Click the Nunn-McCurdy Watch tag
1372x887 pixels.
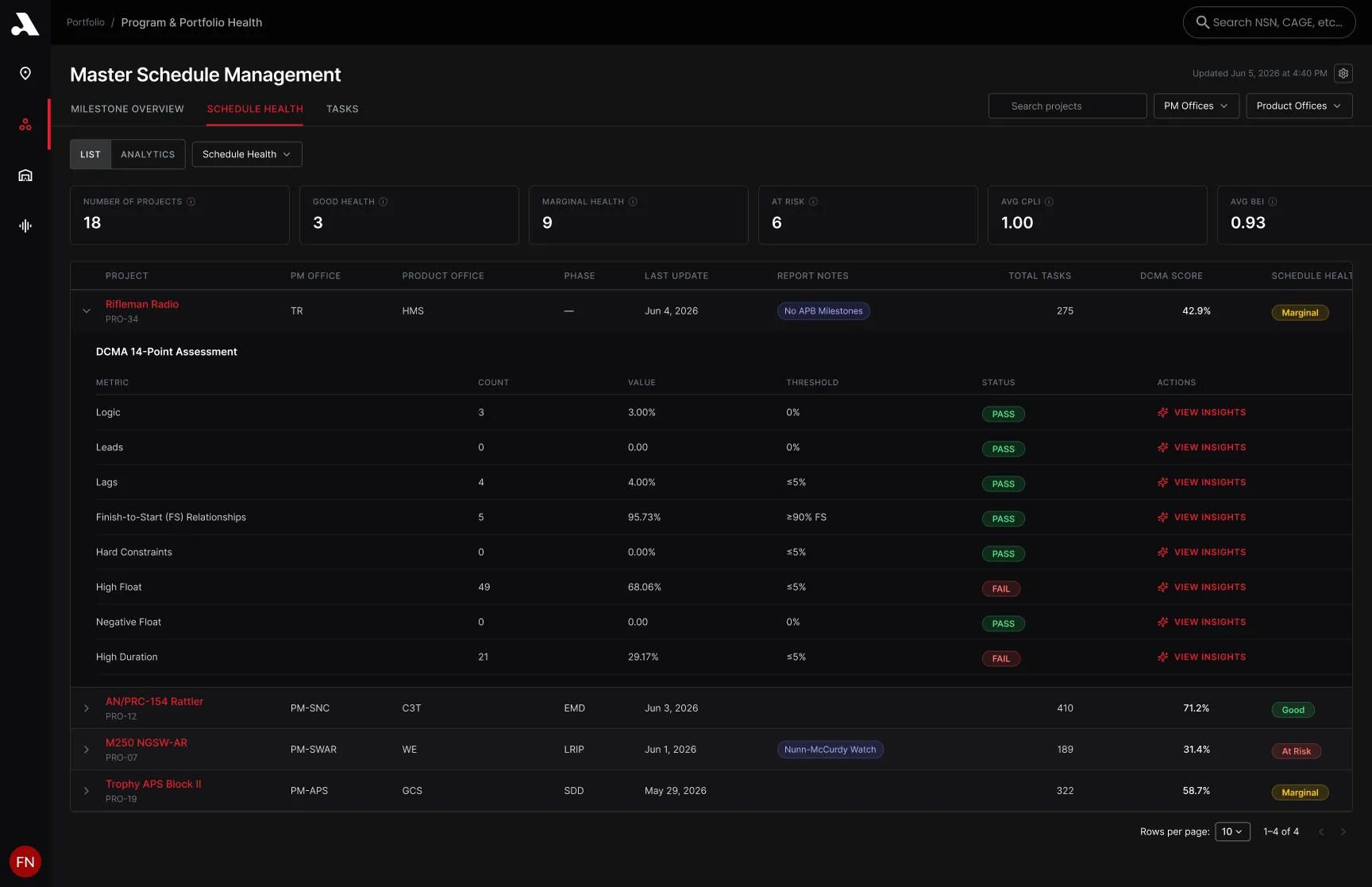830,750
